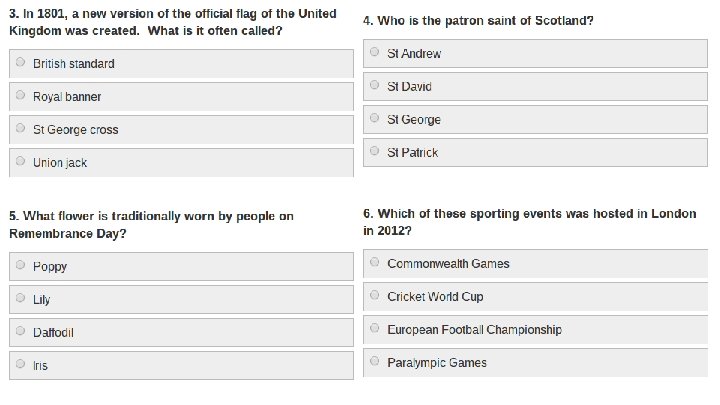Pick St George as patron saint
The image size is (720, 405).
tap(374, 119)
